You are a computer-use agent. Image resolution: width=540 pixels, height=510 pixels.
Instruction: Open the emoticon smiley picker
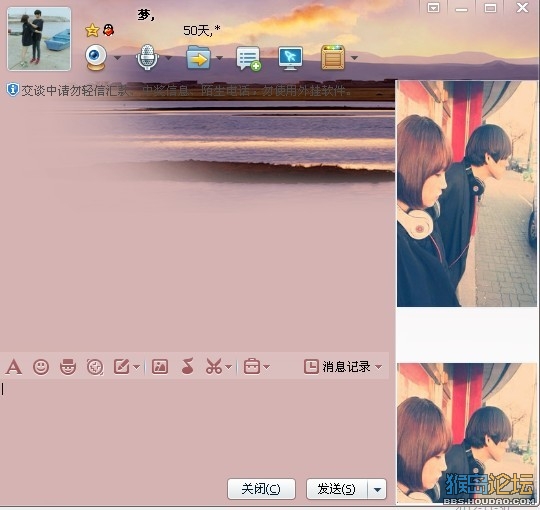41,366
